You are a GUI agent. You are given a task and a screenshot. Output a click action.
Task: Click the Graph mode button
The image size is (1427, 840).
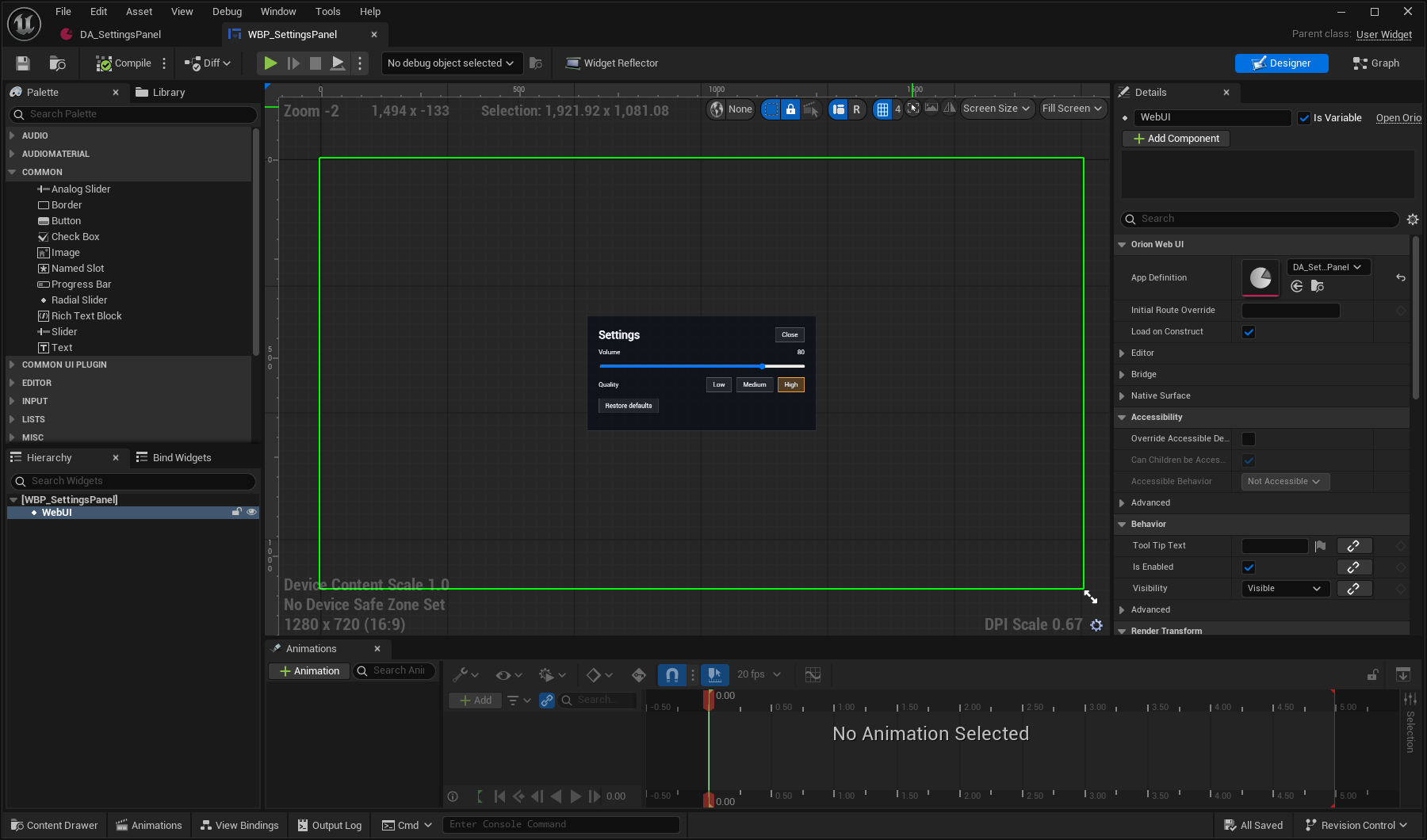tap(1376, 63)
